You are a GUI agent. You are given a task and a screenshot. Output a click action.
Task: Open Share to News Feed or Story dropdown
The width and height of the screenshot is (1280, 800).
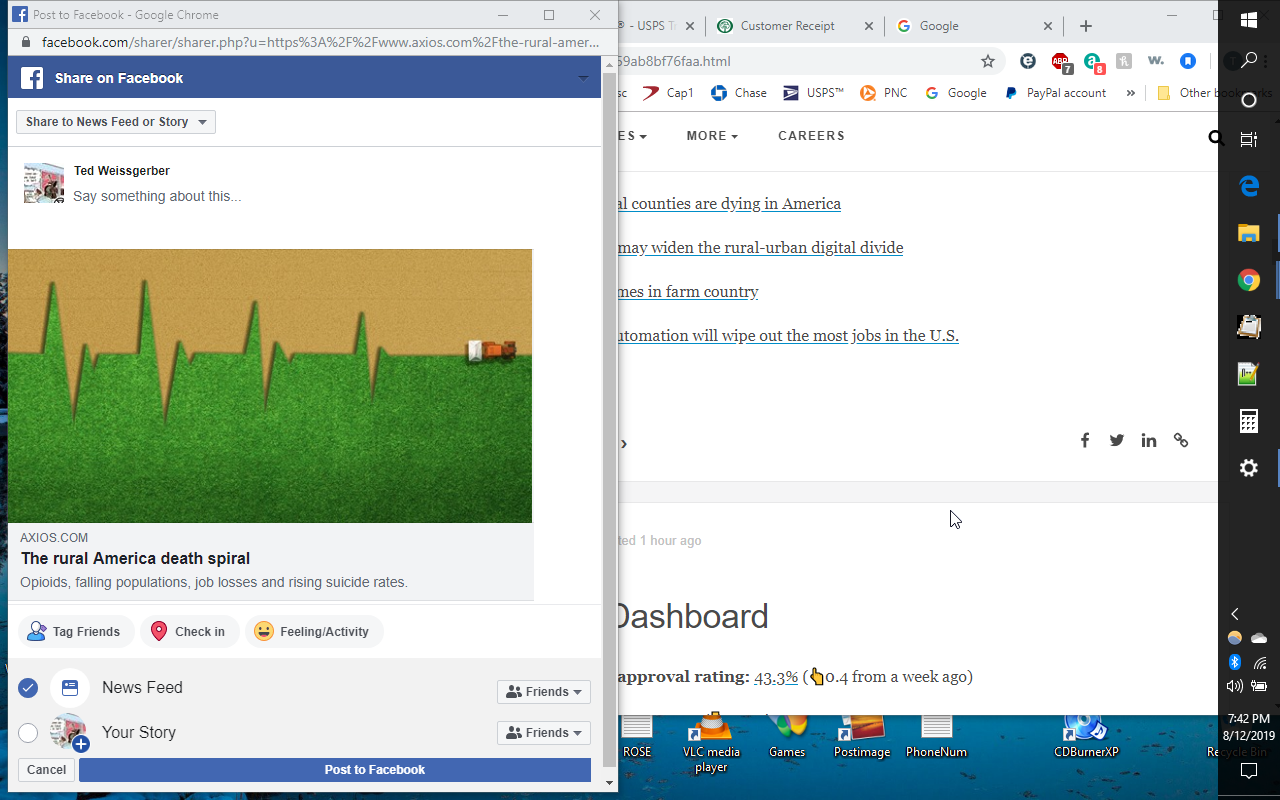click(116, 122)
